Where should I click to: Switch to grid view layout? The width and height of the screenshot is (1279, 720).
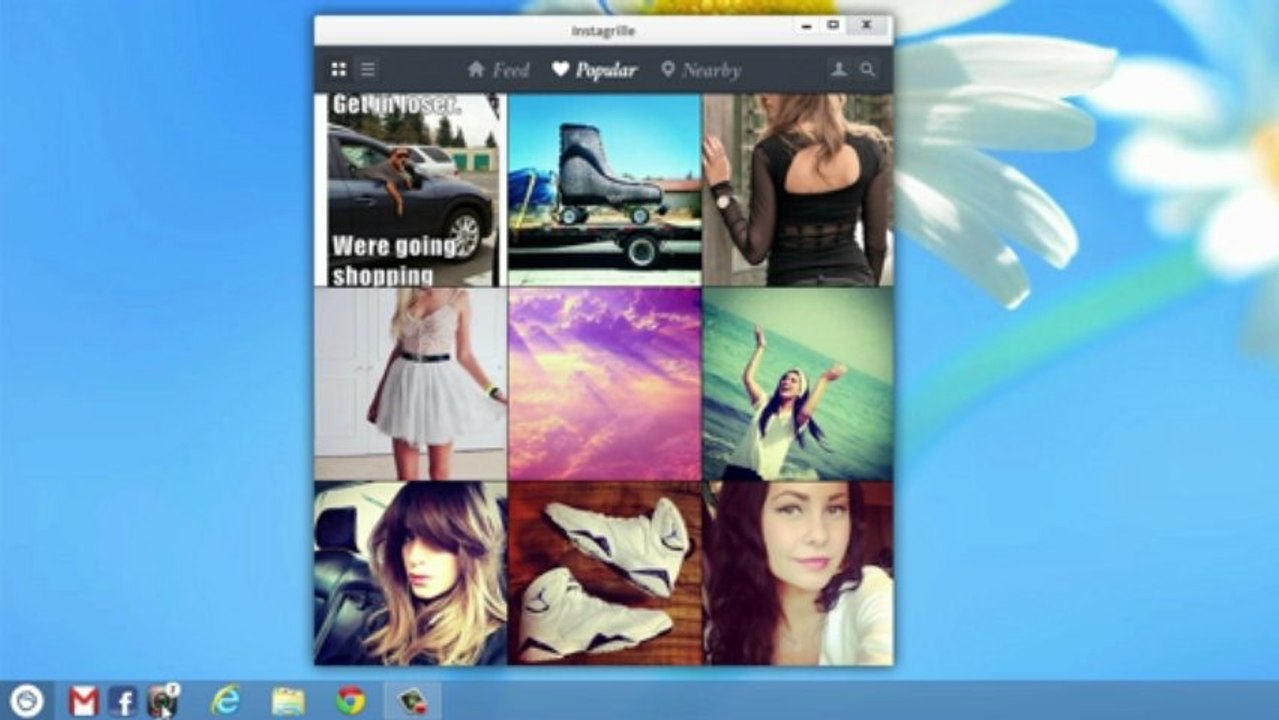point(339,69)
